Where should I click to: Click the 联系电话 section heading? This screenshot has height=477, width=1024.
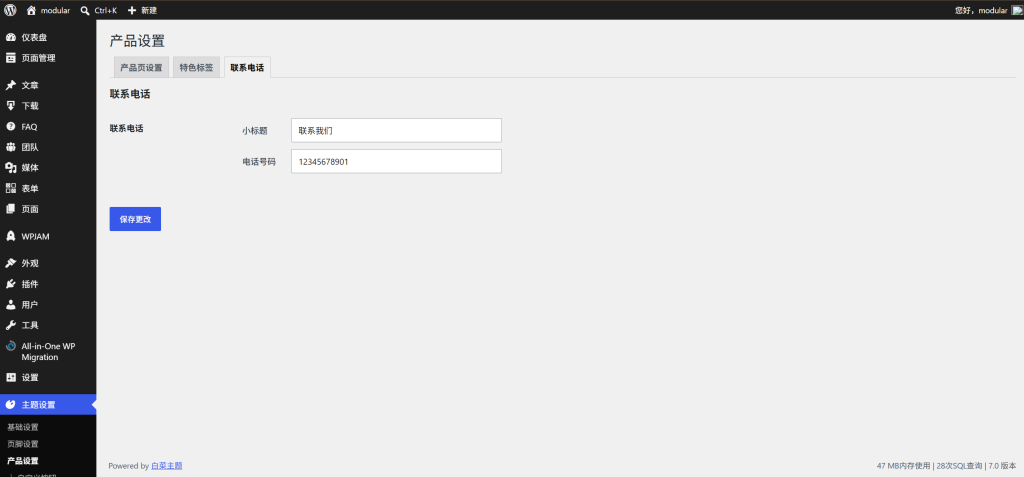[130, 94]
